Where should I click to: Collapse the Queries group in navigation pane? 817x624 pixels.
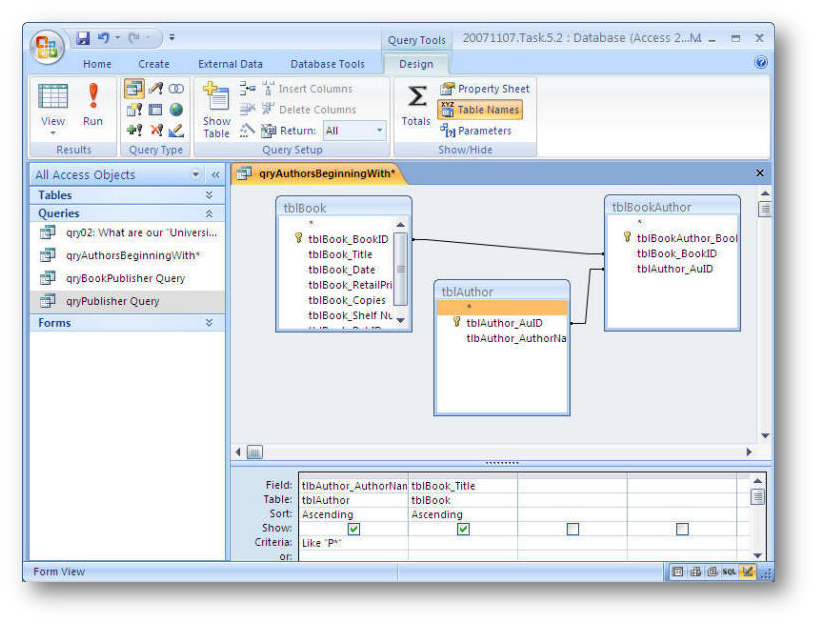[x=209, y=213]
